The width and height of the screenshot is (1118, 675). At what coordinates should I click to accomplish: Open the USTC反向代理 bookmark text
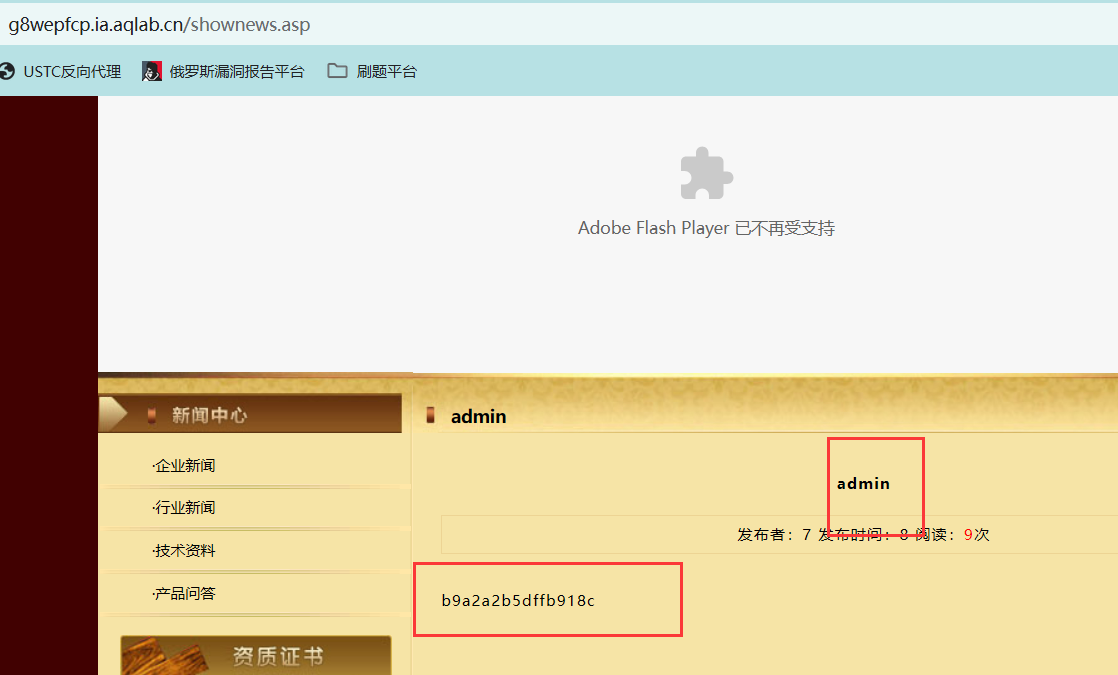point(72,71)
